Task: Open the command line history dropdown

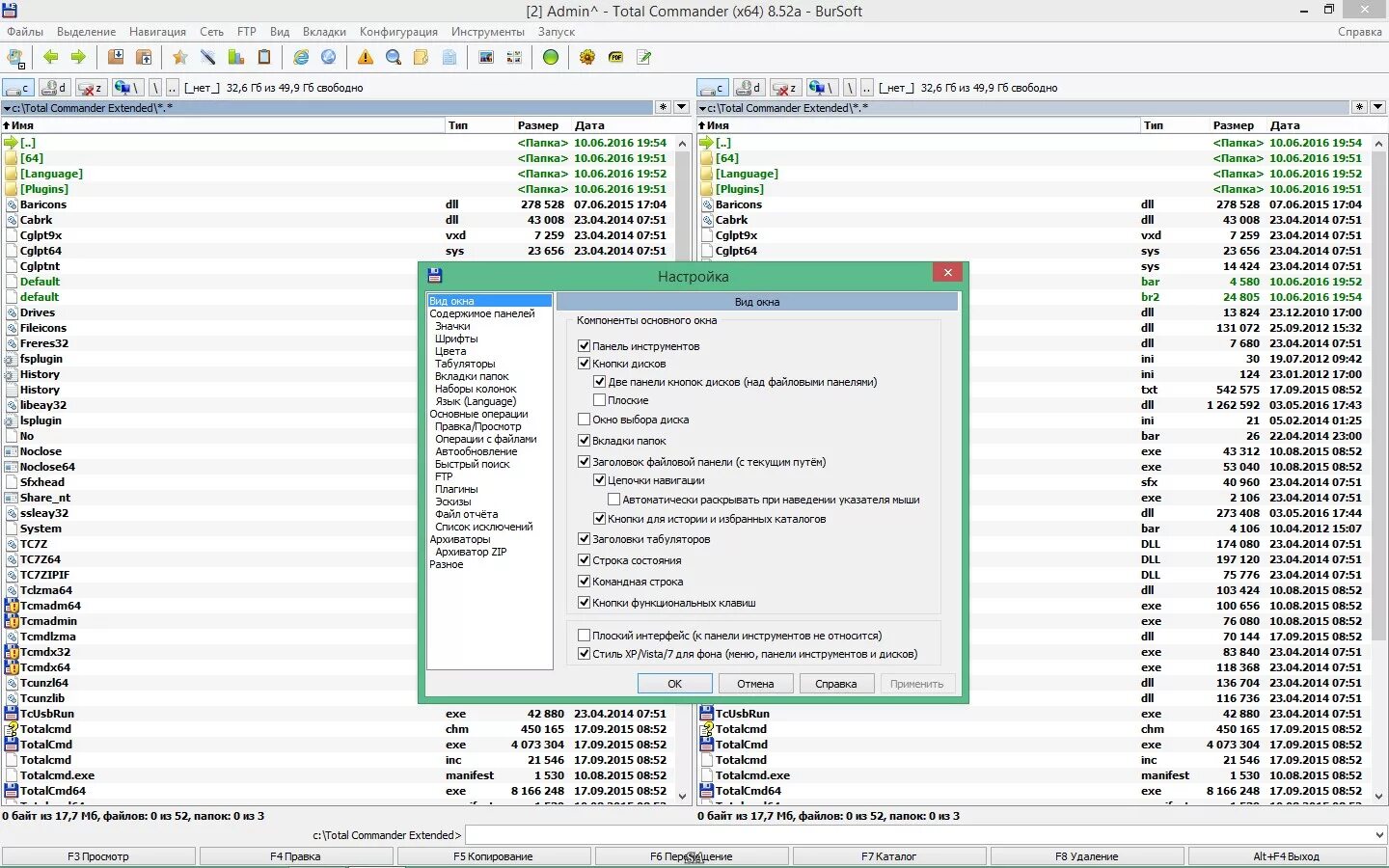Action: 1378,835
